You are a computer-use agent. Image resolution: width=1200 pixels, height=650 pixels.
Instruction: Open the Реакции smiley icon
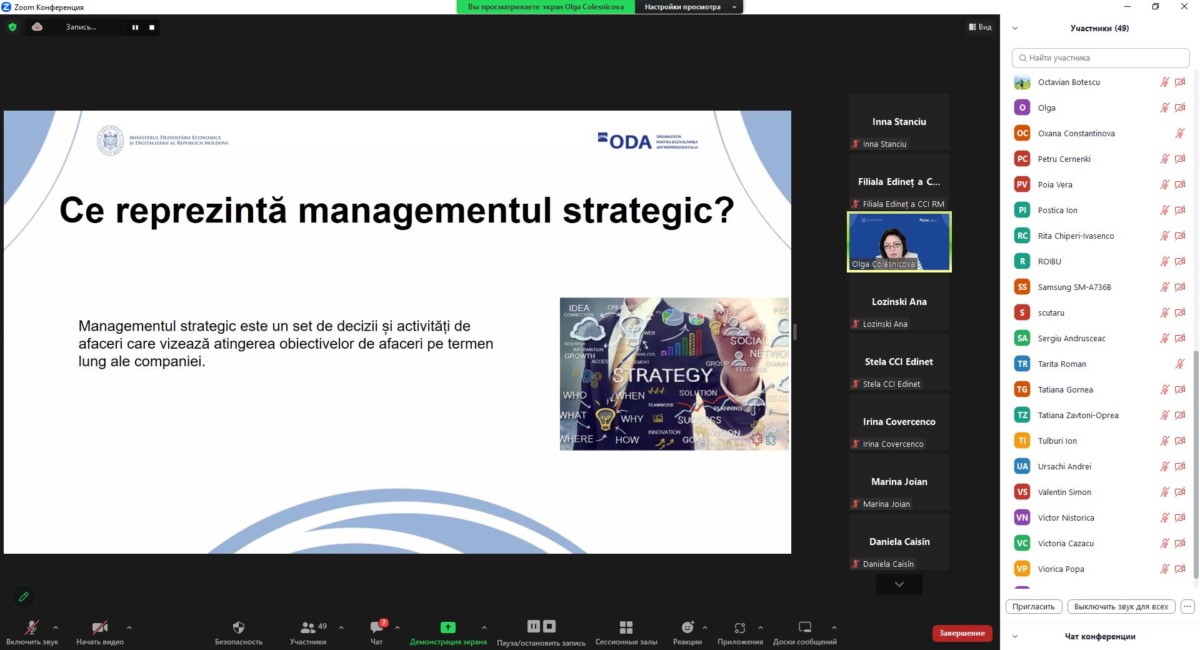point(687,627)
